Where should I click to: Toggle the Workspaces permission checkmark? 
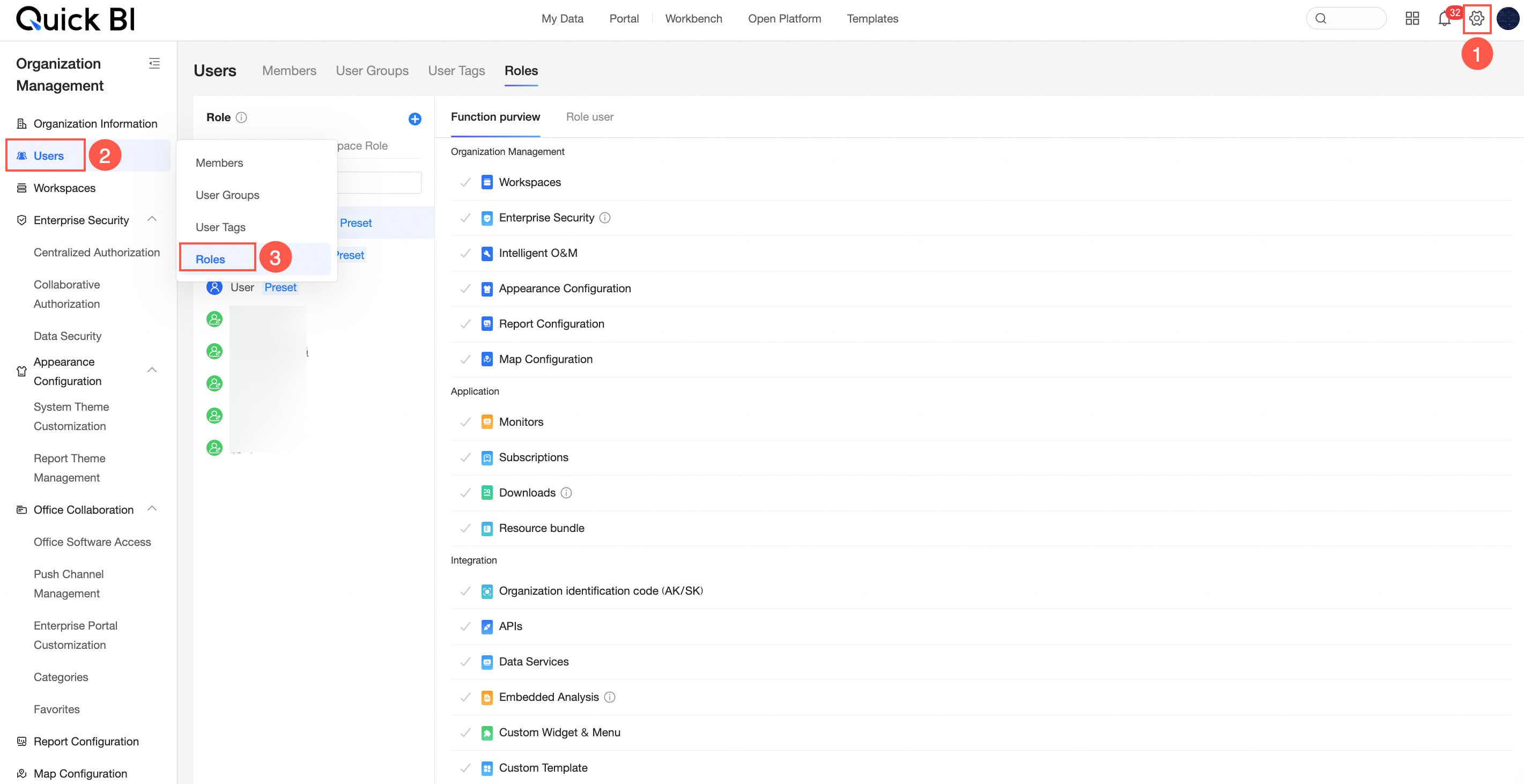[465, 182]
